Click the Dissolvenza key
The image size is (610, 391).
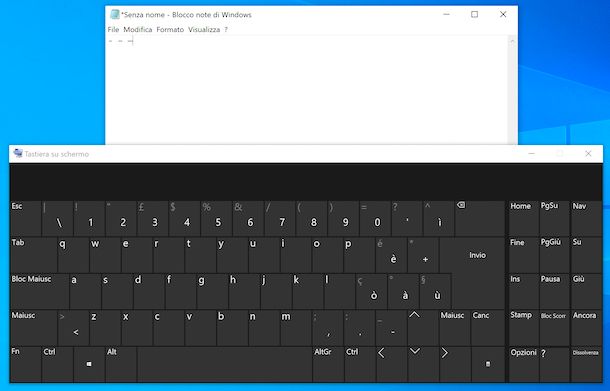point(586,364)
